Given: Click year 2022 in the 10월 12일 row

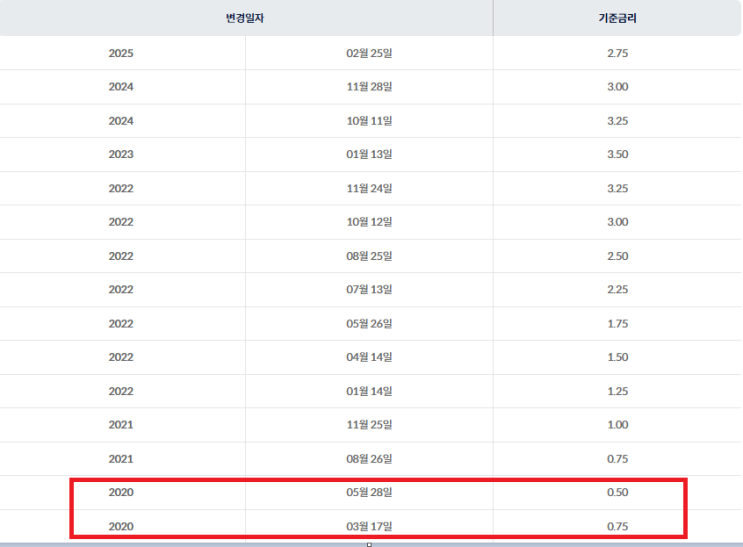Looking at the screenshot, I should pos(121,222).
